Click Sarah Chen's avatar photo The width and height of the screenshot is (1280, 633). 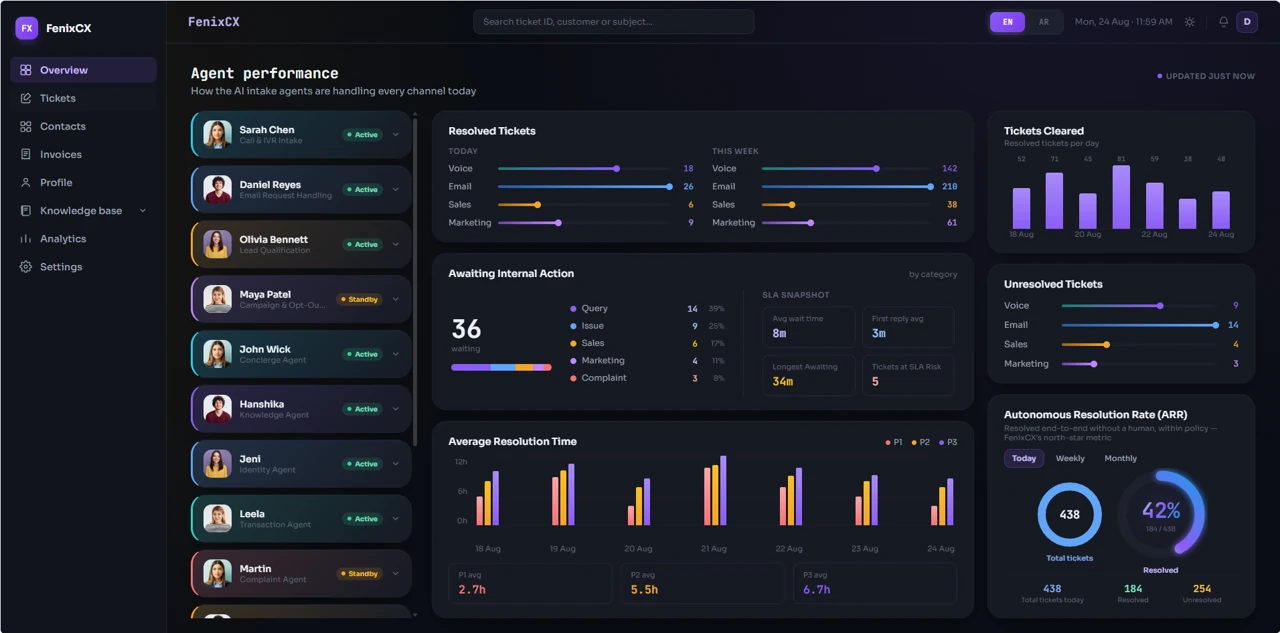(217, 134)
